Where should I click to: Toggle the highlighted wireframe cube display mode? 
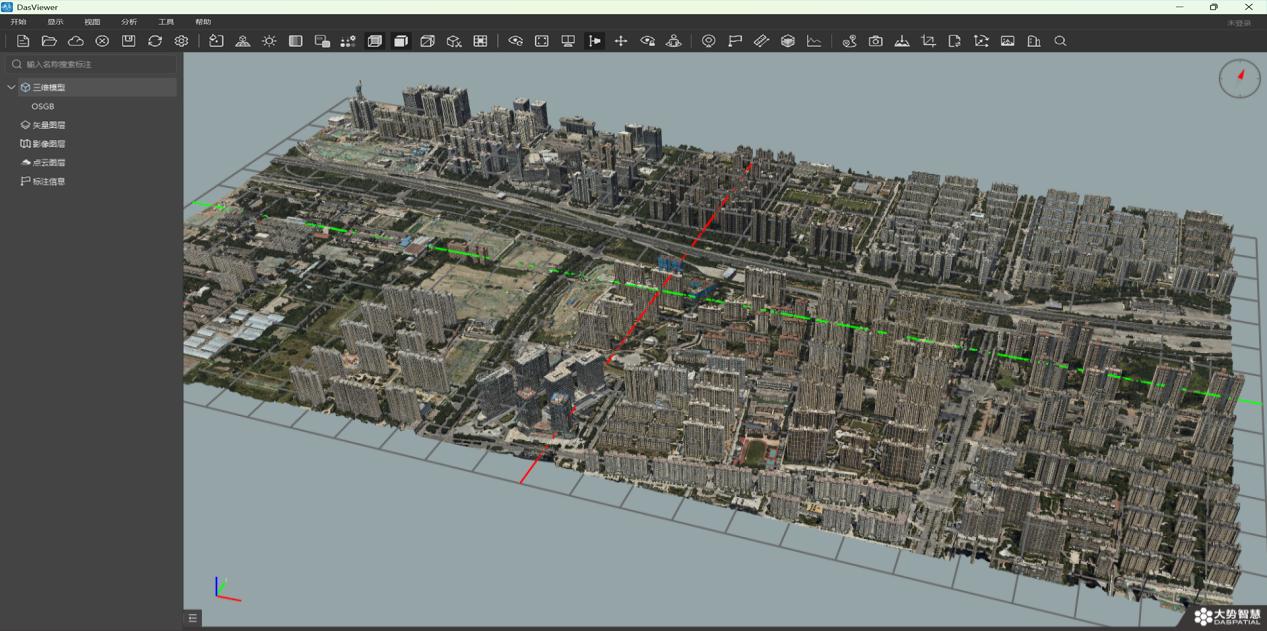pyautogui.click(x=375, y=41)
